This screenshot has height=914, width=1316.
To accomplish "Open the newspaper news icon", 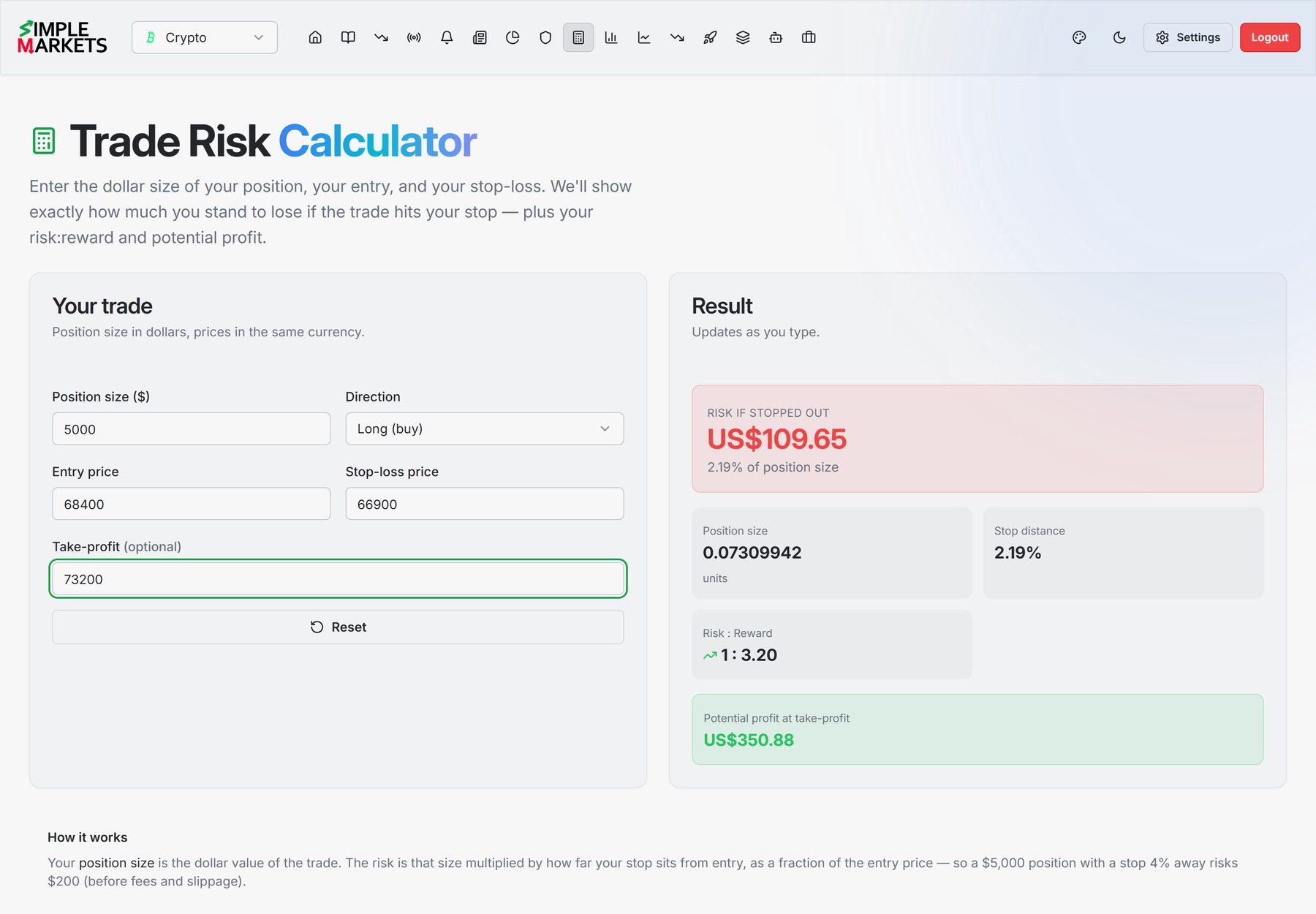I will pos(480,37).
